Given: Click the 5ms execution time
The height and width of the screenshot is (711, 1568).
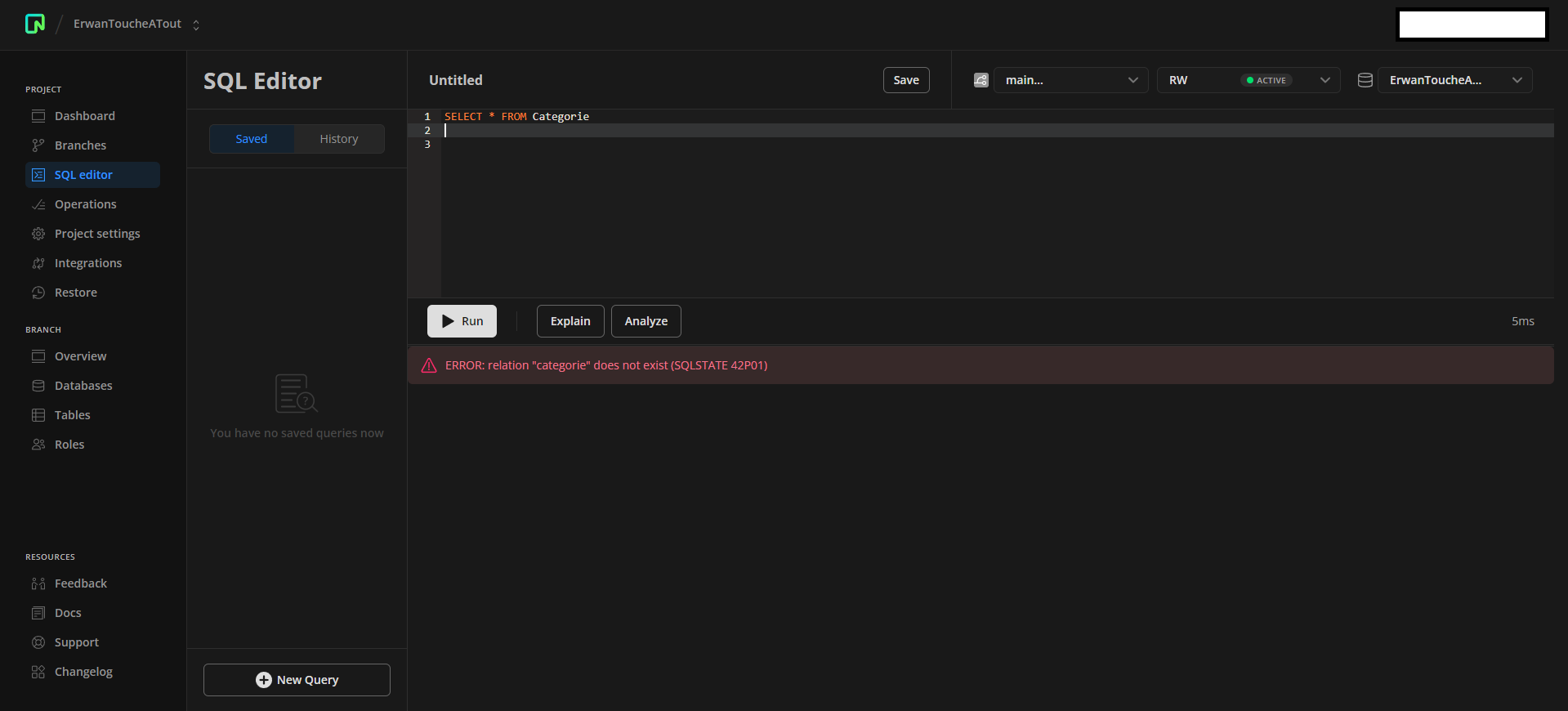Looking at the screenshot, I should click(x=1523, y=321).
